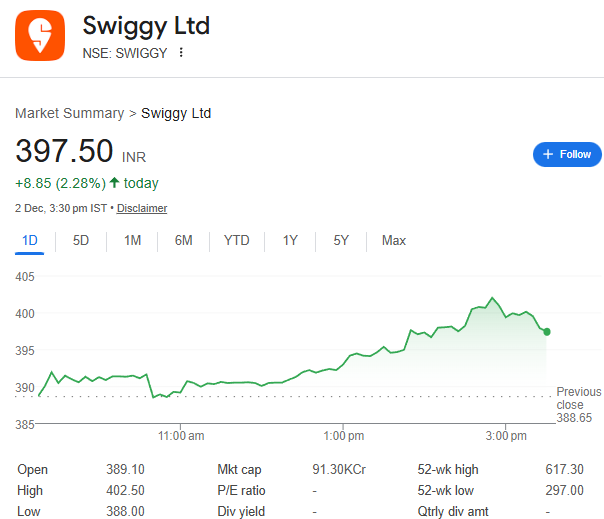
Task: Show the 5Y chart range
Action: tap(341, 240)
